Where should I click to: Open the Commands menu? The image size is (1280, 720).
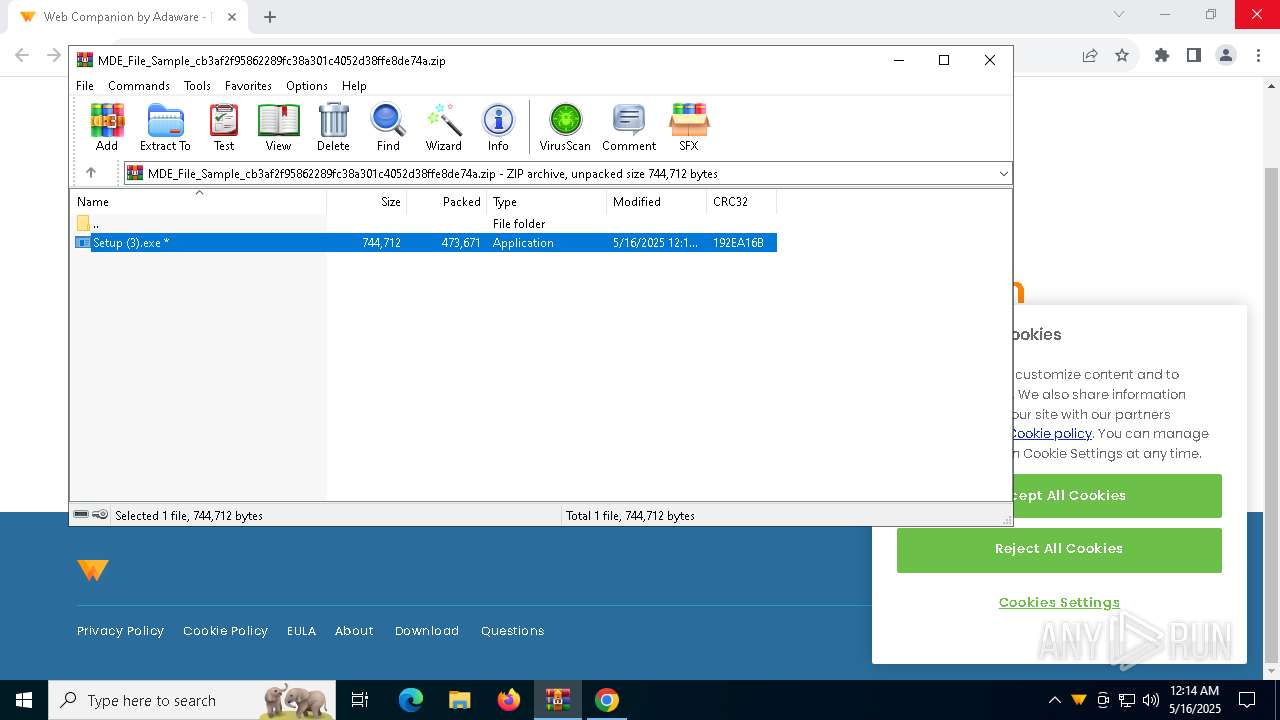(139, 86)
